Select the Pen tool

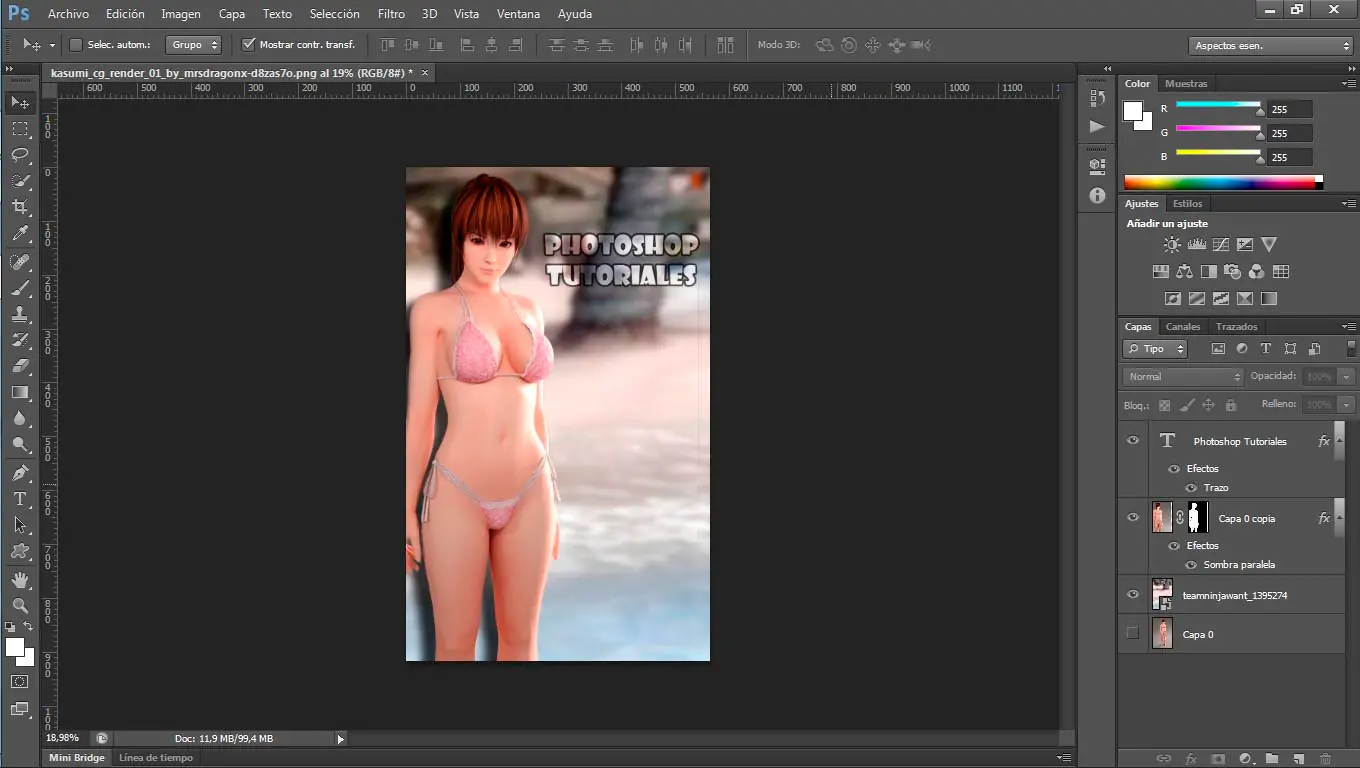[20, 473]
